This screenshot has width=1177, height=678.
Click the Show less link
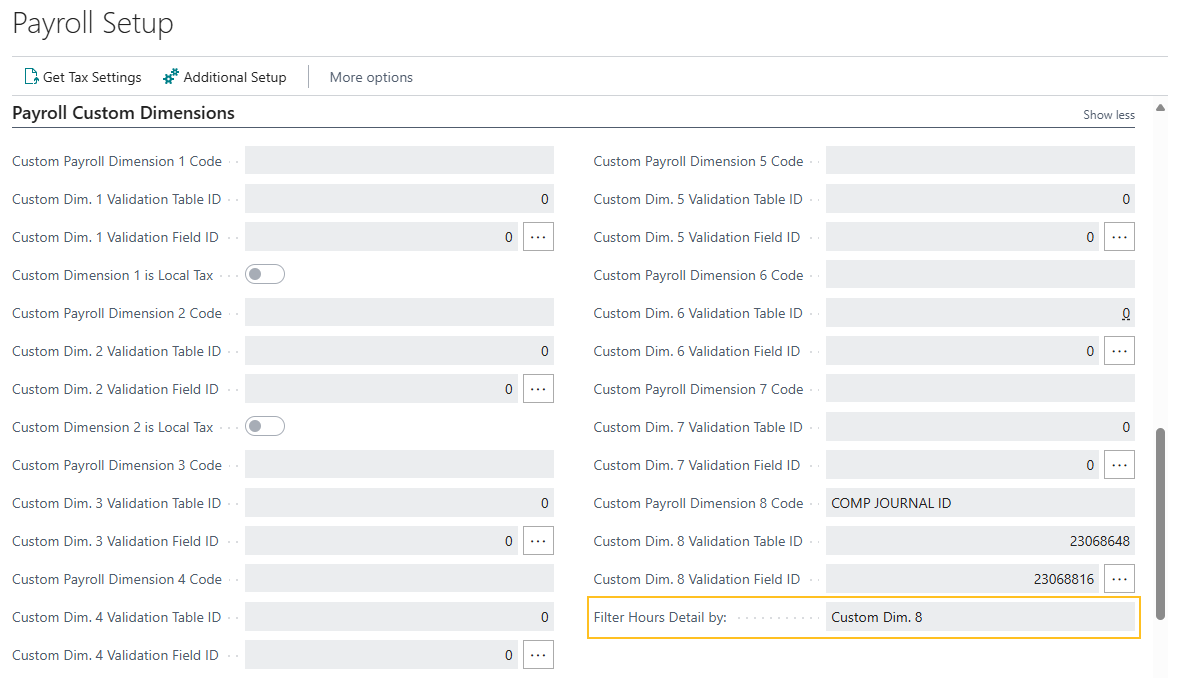pyautogui.click(x=1108, y=114)
